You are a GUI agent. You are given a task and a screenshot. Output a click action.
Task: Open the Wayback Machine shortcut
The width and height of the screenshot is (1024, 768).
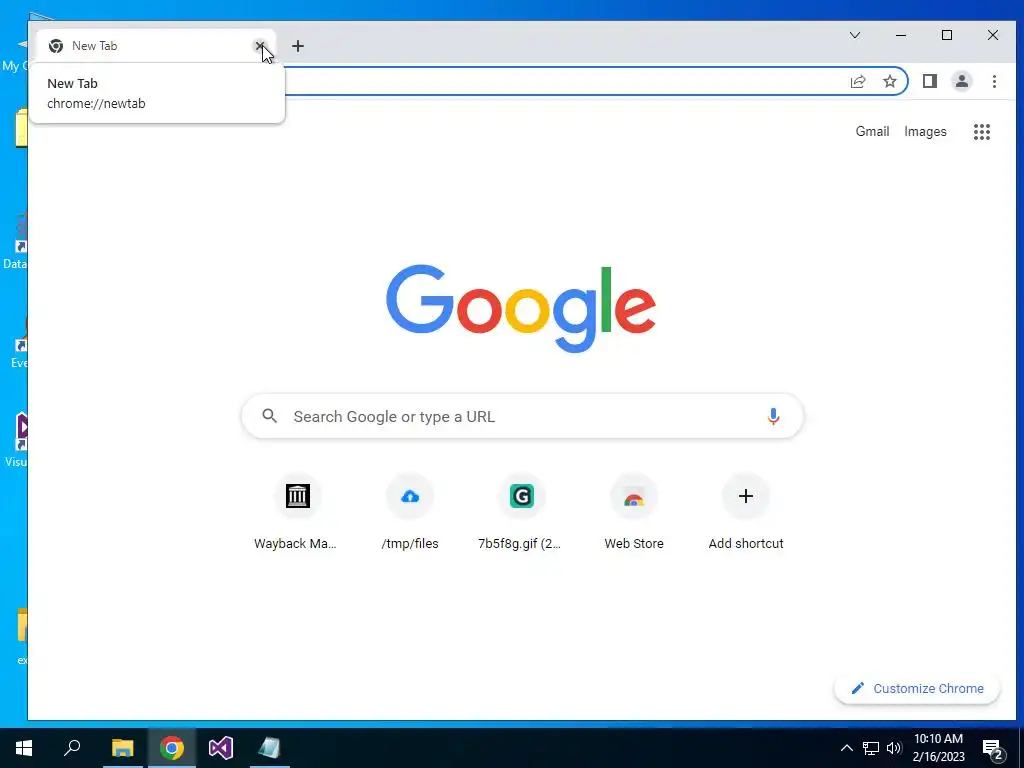click(297, 513)
